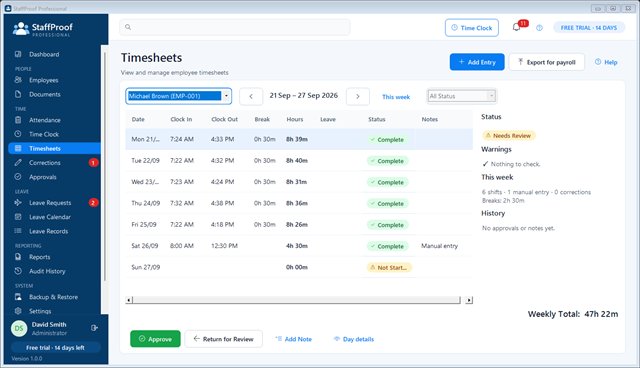
Task: Click the scrollbar left arrow
Action: coord(129,300)
